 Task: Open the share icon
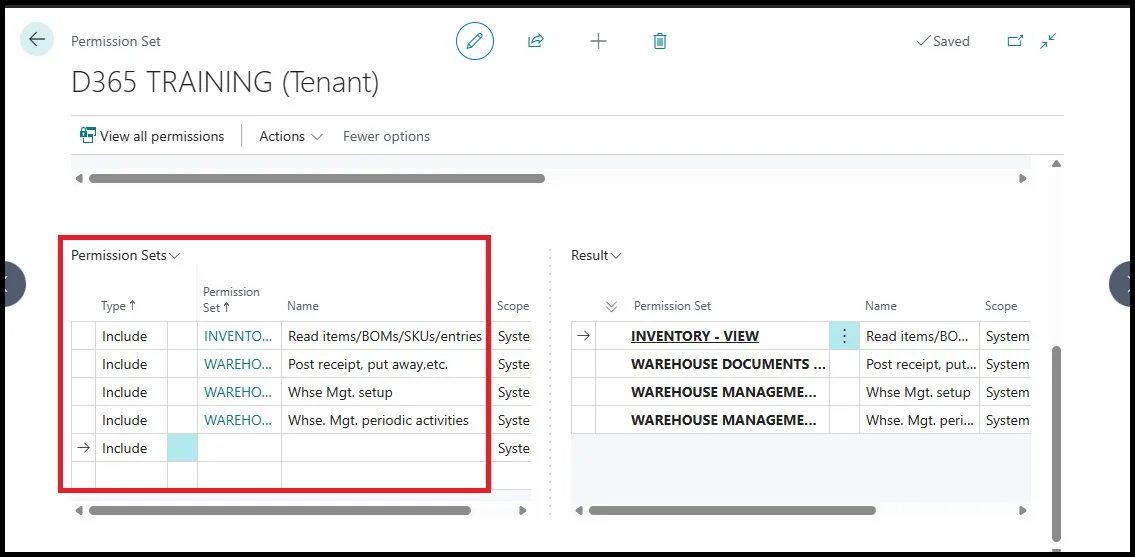(536, 41)
